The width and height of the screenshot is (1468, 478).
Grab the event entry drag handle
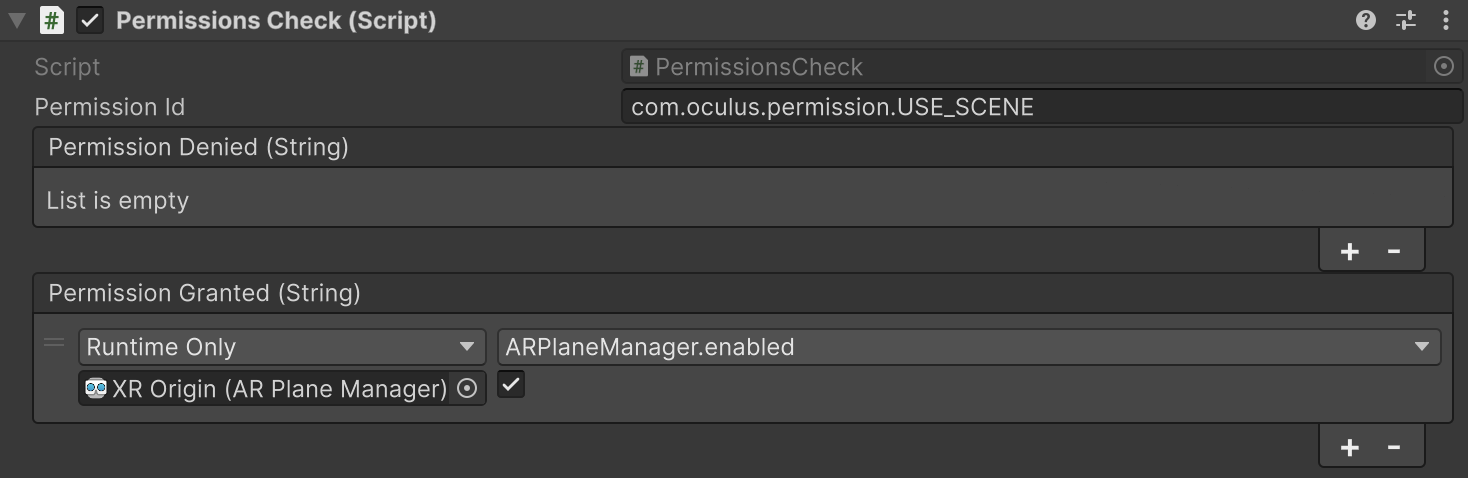pyautogui.click(x=54, y=344)
